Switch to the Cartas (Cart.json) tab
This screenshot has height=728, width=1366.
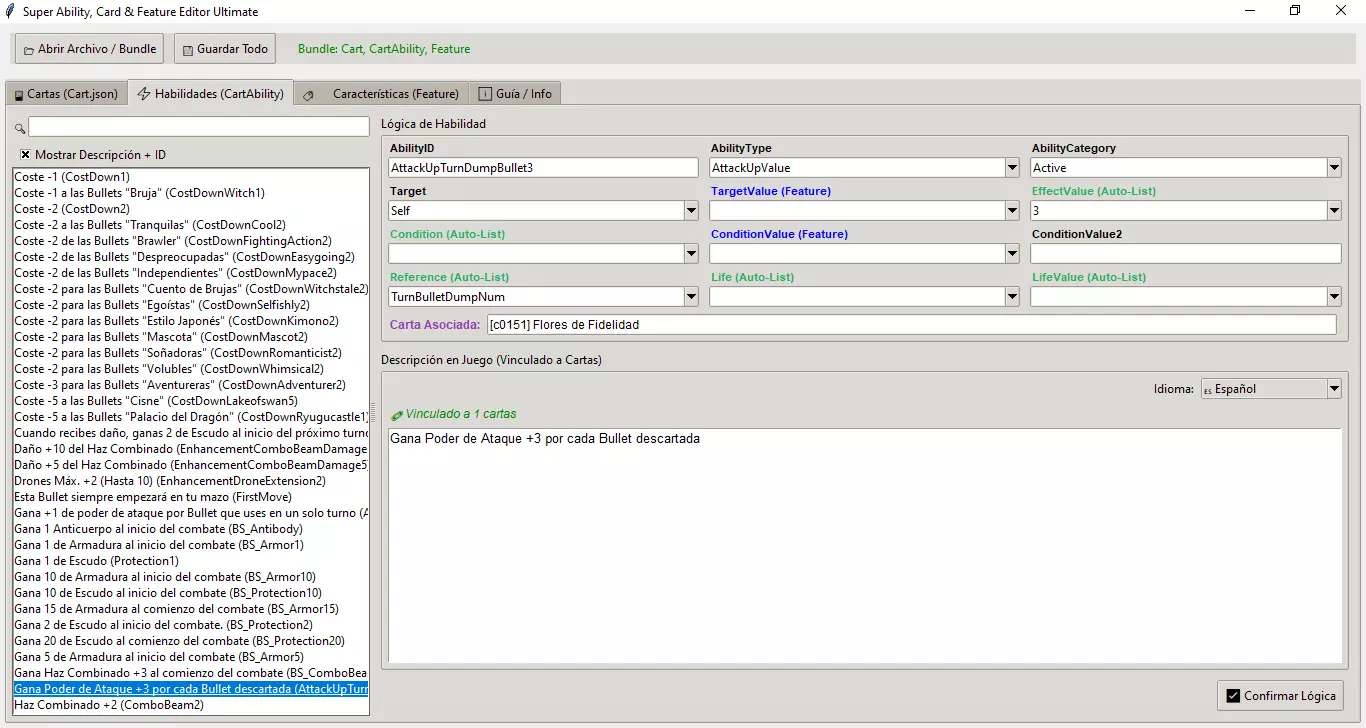click(65, 94)
